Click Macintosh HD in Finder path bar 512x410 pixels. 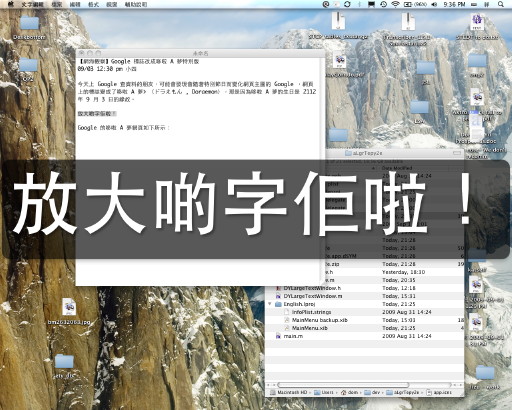point(289,392)
